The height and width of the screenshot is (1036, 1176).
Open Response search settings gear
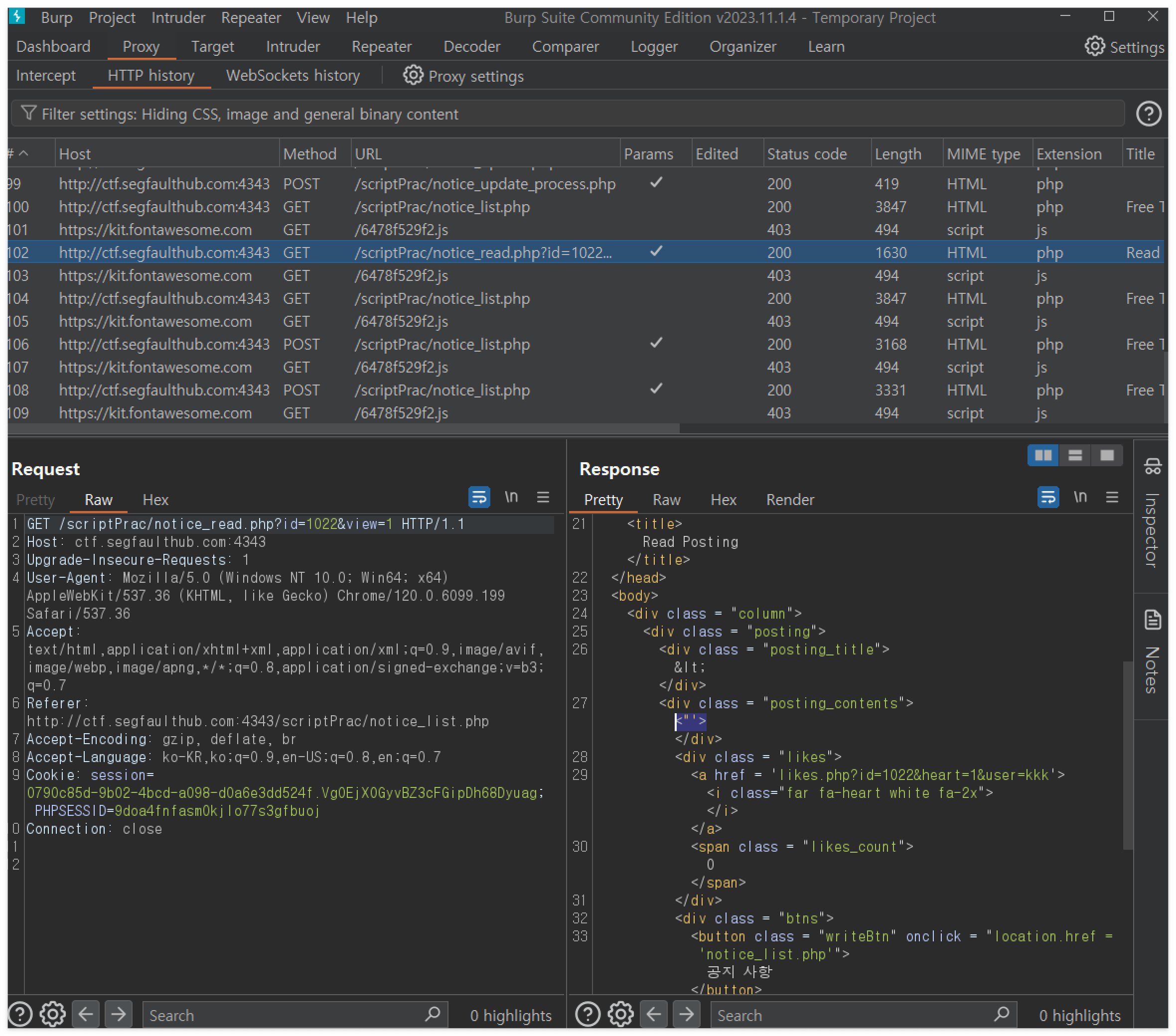point(620,1014)
